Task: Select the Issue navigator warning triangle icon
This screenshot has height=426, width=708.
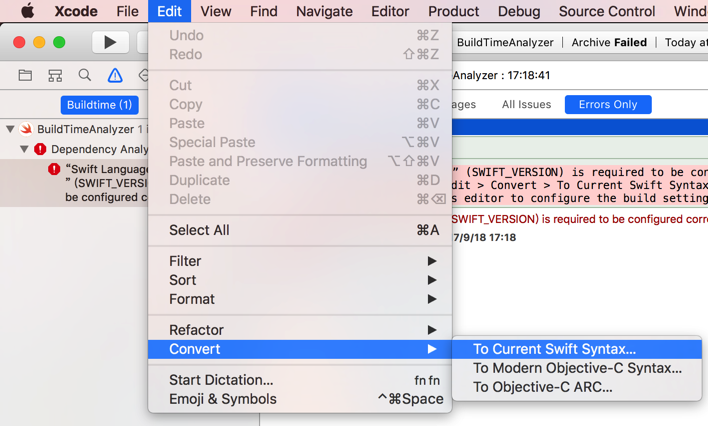Action: tap(115, 75)
